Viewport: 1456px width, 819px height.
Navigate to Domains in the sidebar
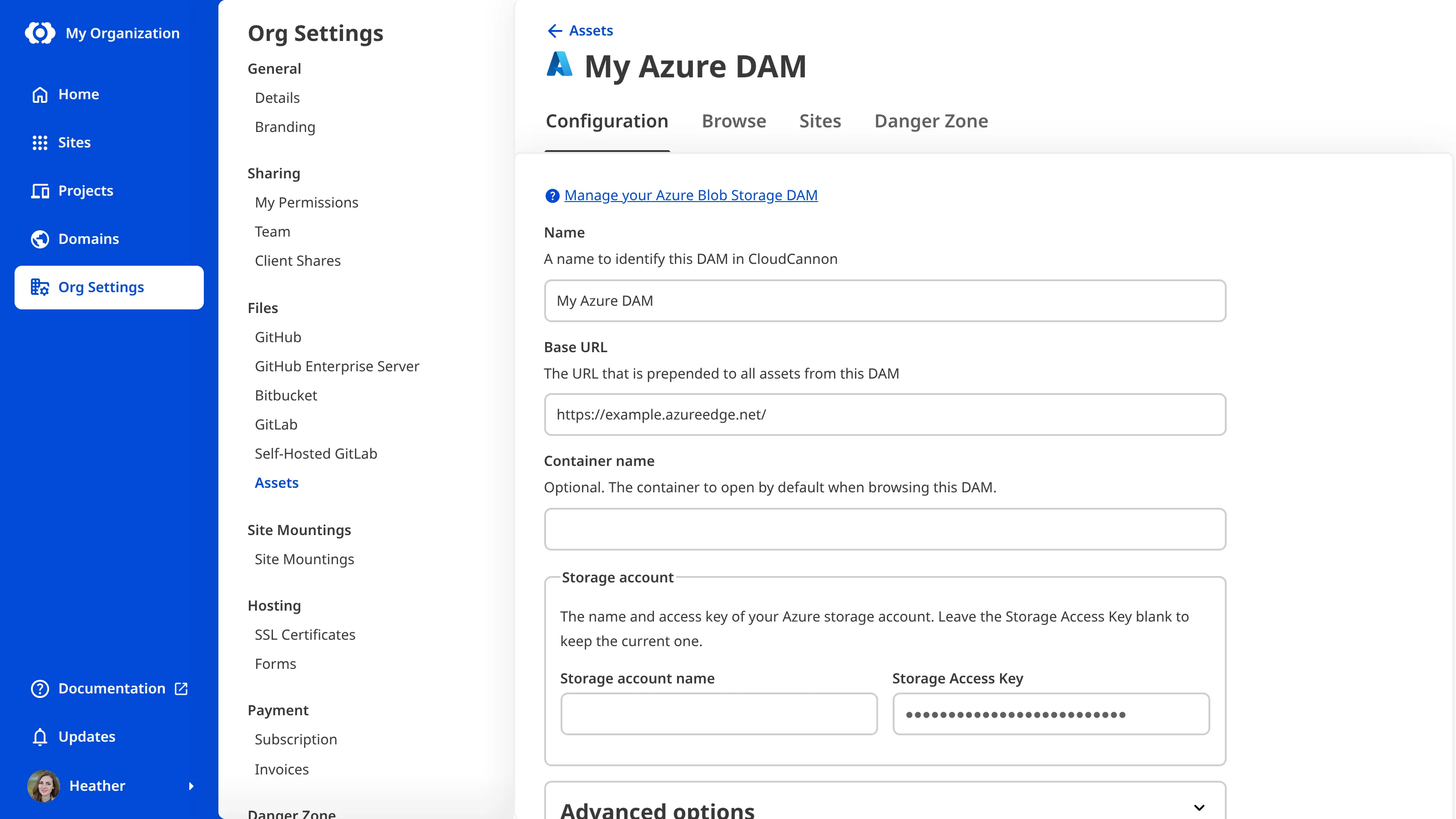(109, 239)
